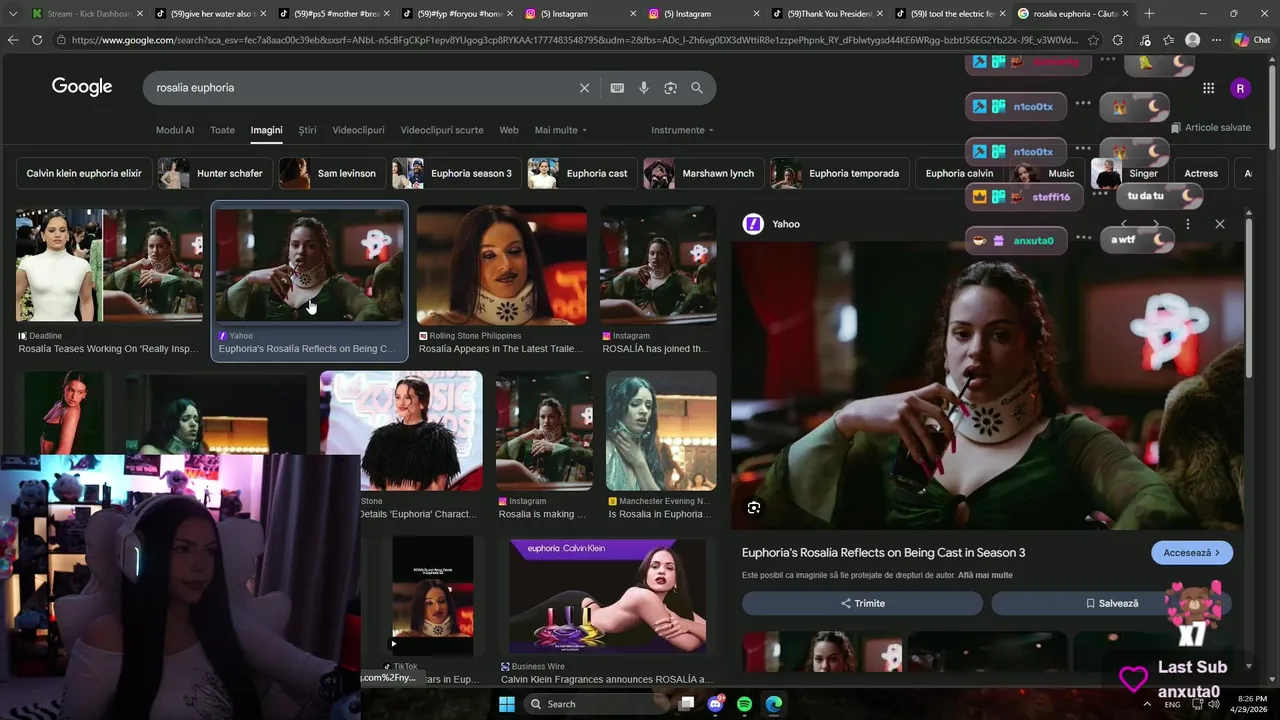Close the 'Stream - Kick Dashboard' tab
The height and width of the screenshot is (720, 1280).
tap(139, 14)
